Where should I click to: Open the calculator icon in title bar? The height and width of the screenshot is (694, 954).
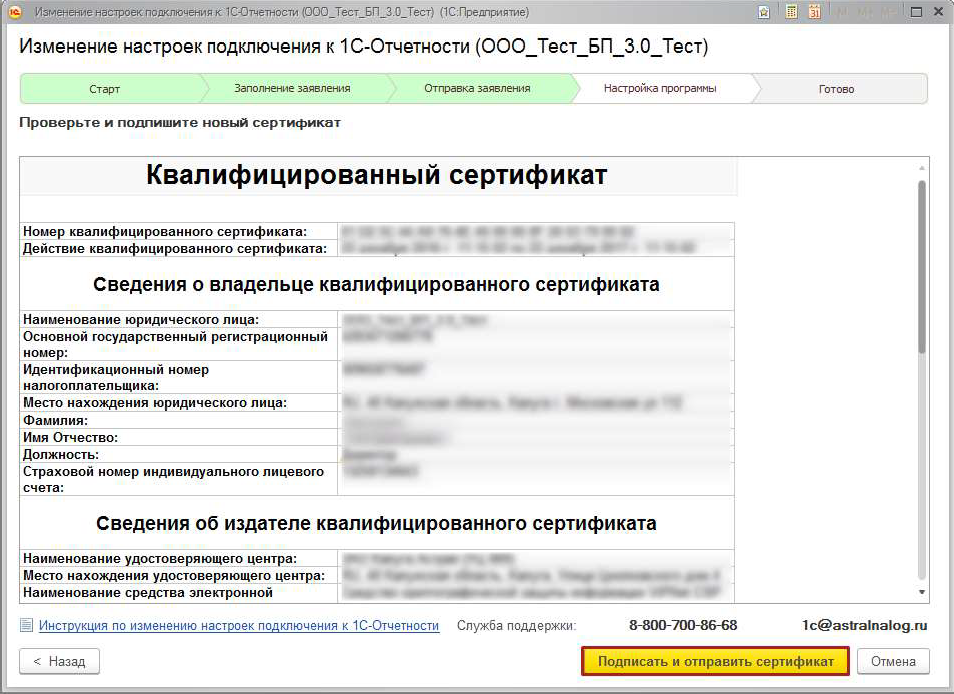[791, 12]
